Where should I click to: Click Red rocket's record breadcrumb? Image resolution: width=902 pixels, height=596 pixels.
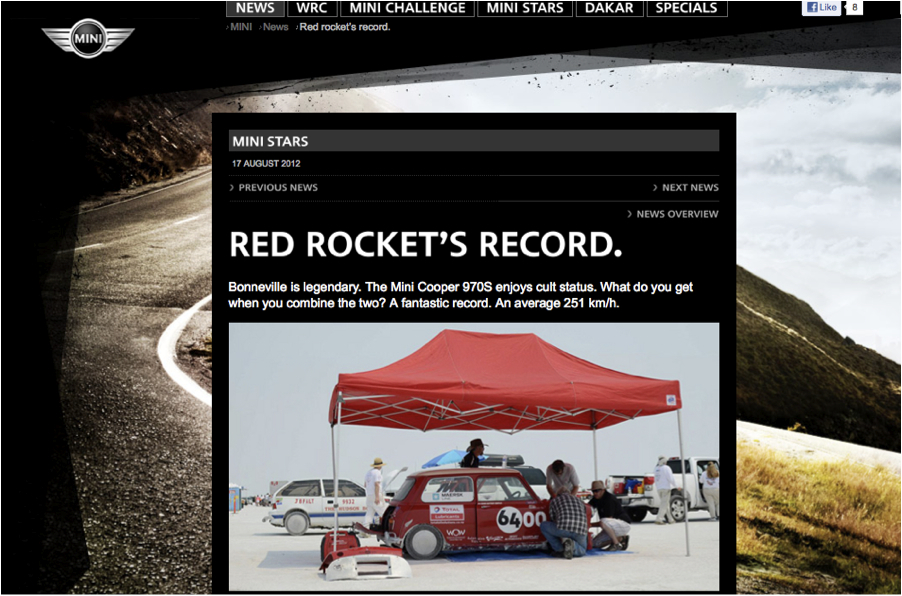click(x=344, y=27)
